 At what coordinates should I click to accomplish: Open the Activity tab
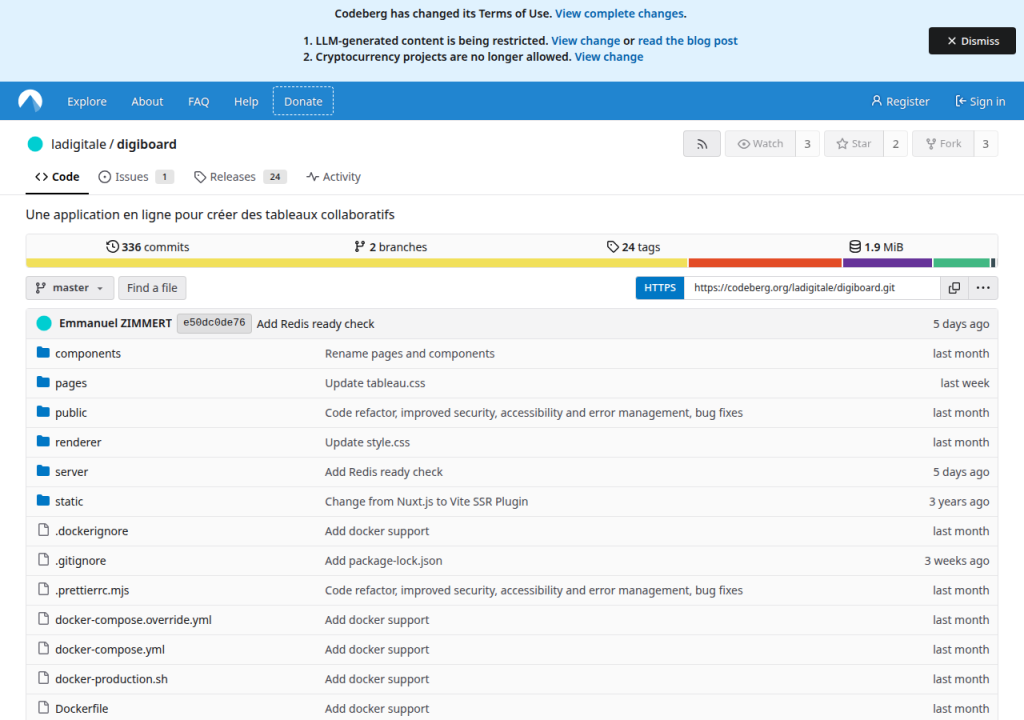point(333,176)
